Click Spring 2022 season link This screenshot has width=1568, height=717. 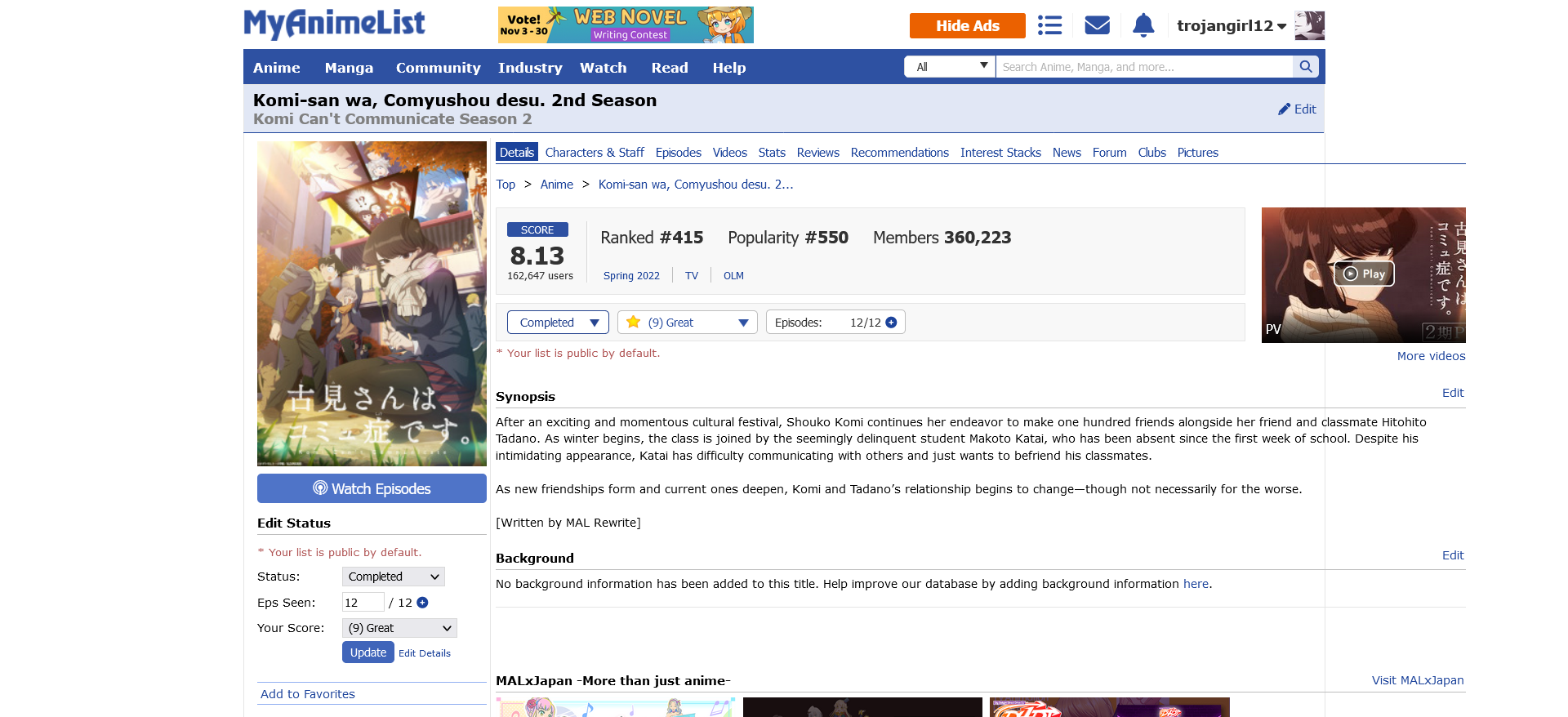coord(631,276)
